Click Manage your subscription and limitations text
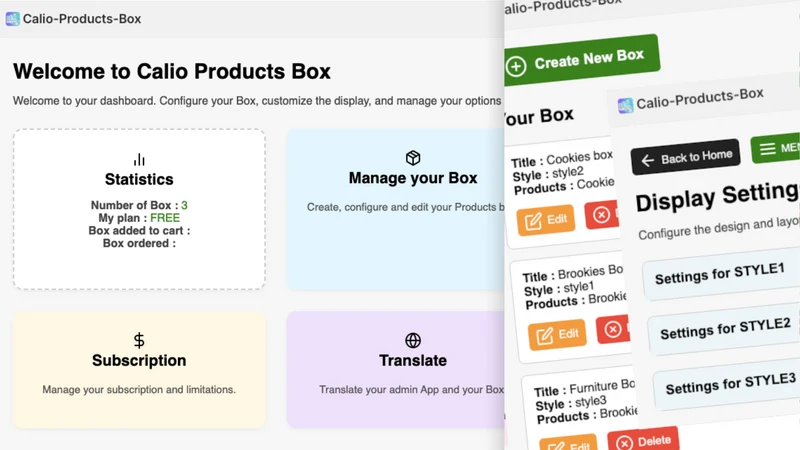 tap(139, 390)
